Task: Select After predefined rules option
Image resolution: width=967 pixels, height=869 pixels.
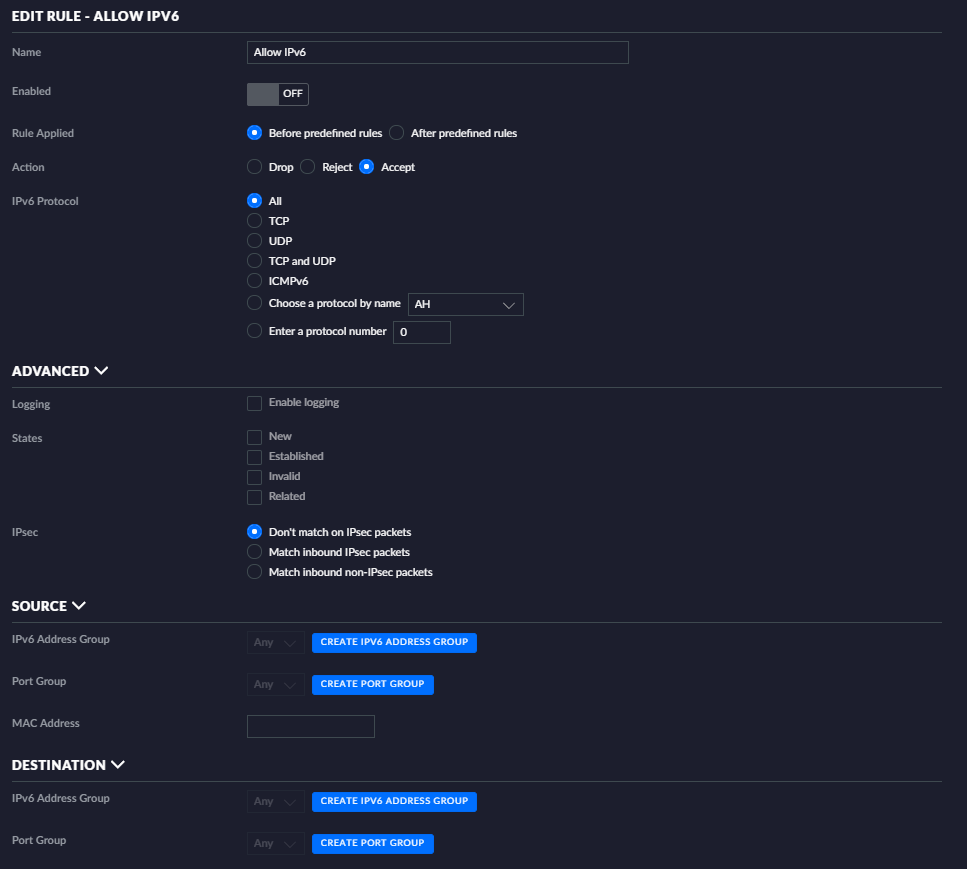Action: [x=397, y=133]
